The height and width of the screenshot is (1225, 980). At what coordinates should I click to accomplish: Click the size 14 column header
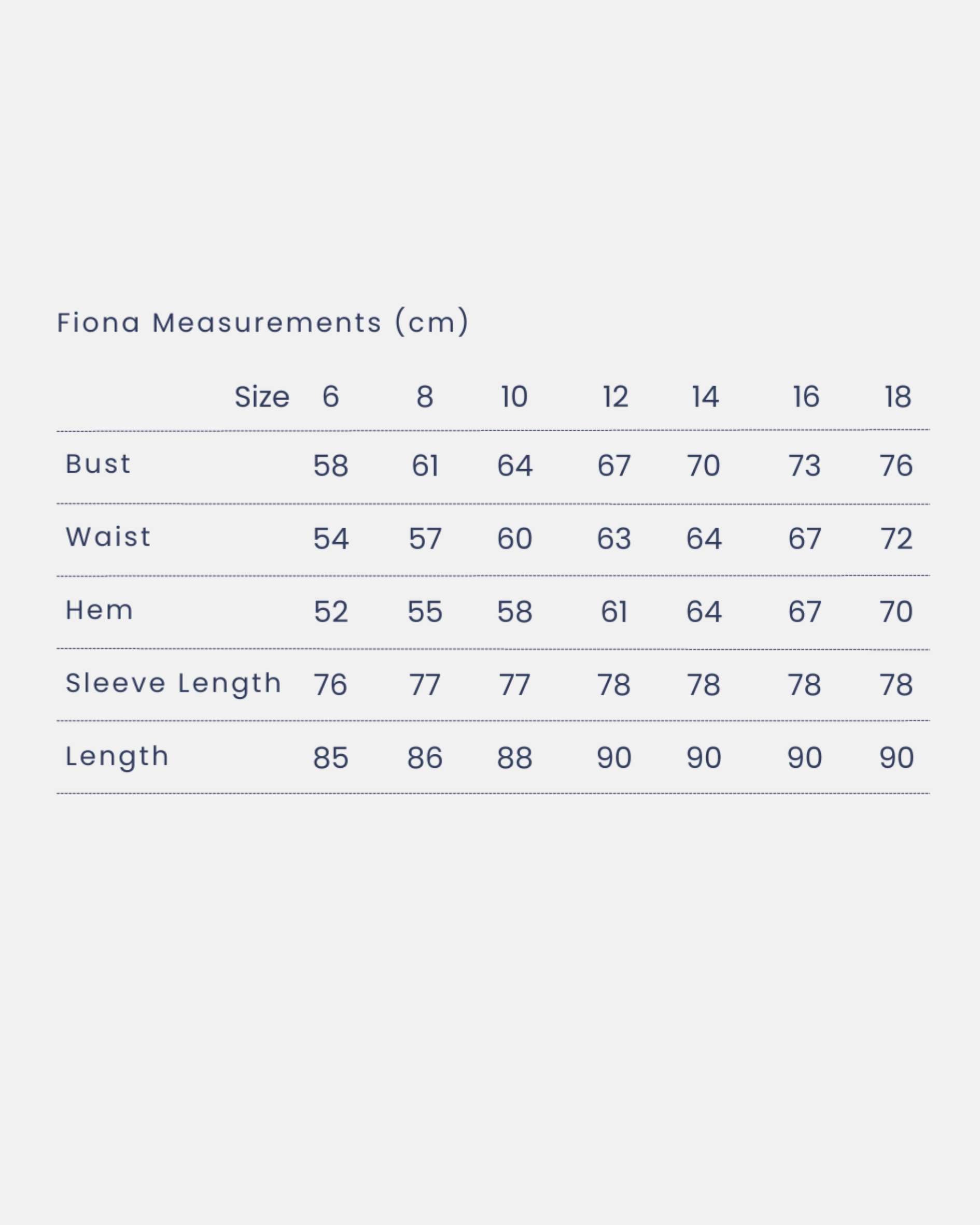705,397
